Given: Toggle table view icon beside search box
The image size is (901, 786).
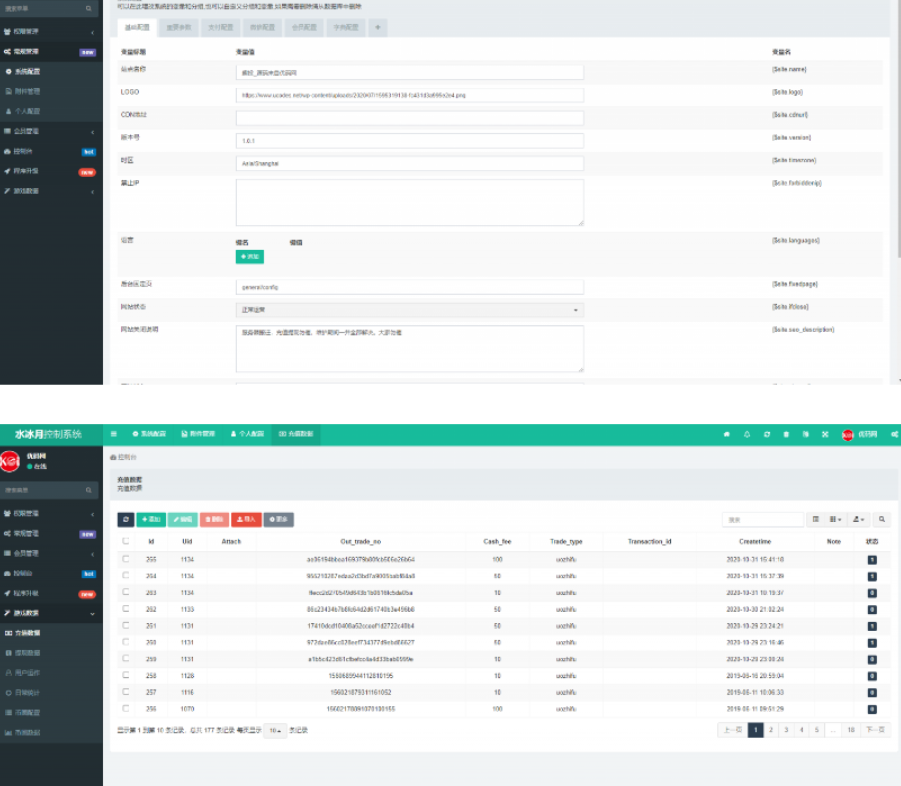Looking at the screenshot, I should (x=815, y=519).
